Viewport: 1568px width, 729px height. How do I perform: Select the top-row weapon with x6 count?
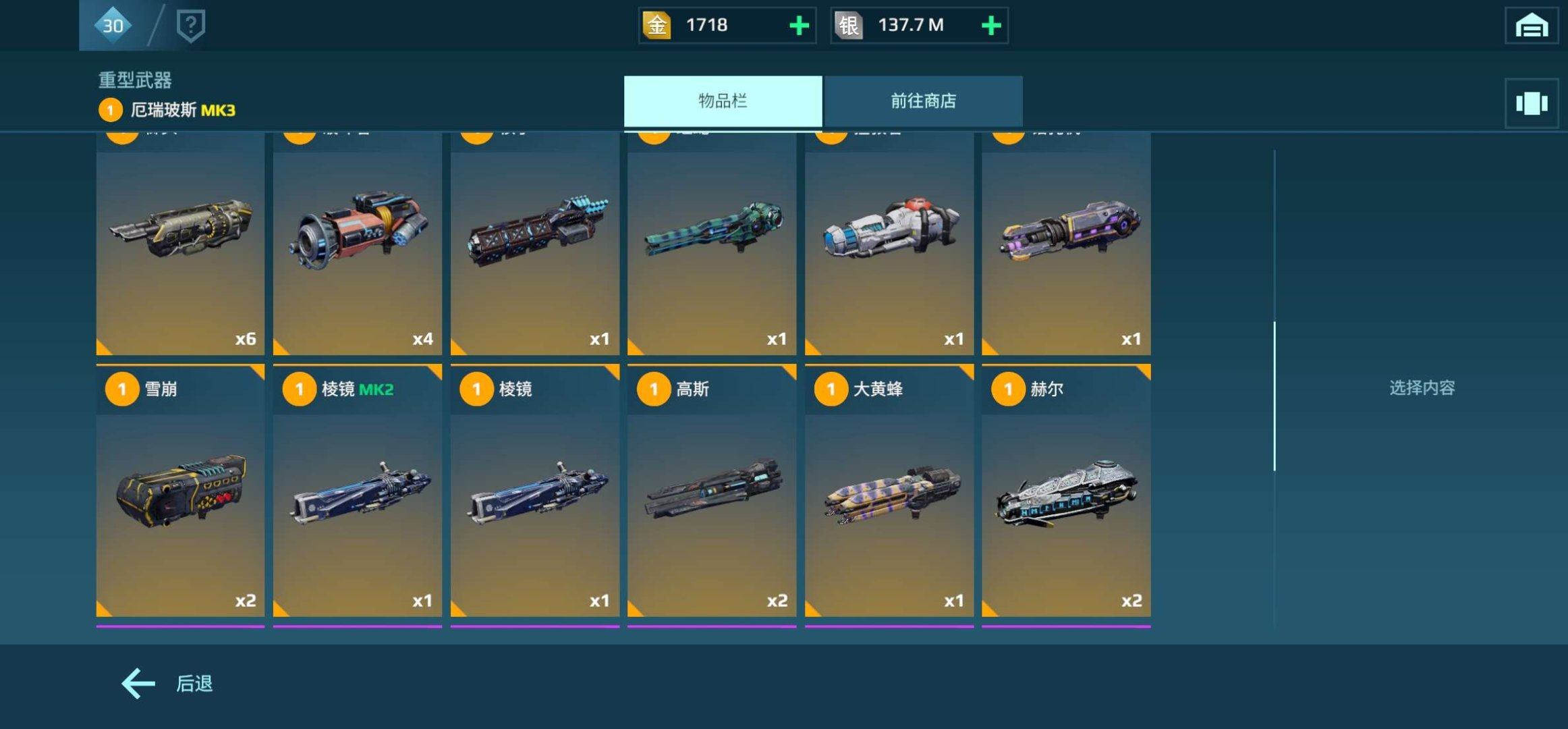tap(180, 243)
